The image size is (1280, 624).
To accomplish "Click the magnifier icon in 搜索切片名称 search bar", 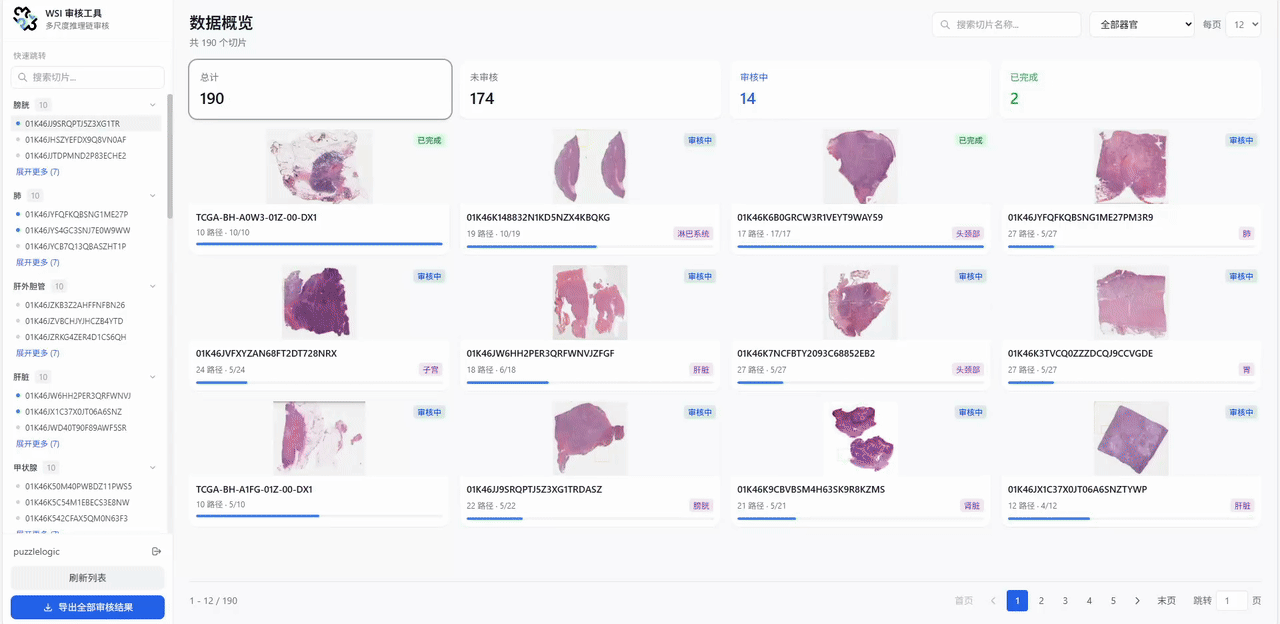I will point(946,24).
